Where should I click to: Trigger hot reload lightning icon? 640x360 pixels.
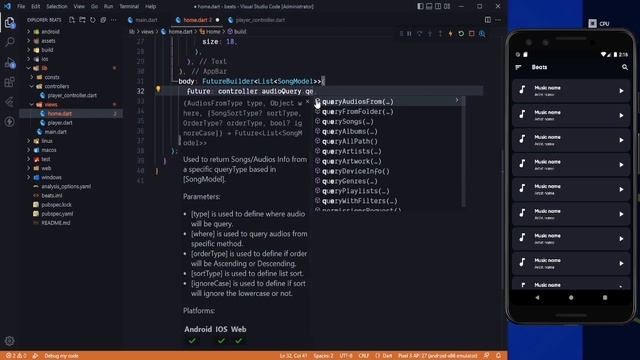click(x=451, y=33)
